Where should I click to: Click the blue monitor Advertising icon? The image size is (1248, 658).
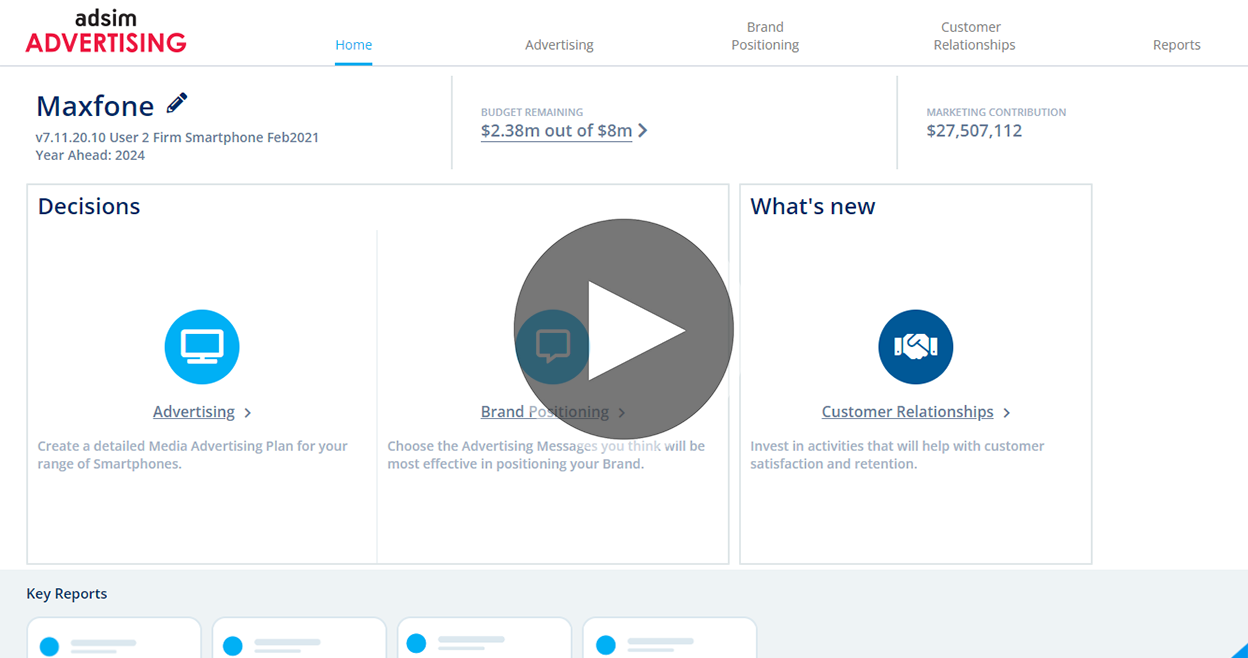pyautogui.click(x=202, y=347)
